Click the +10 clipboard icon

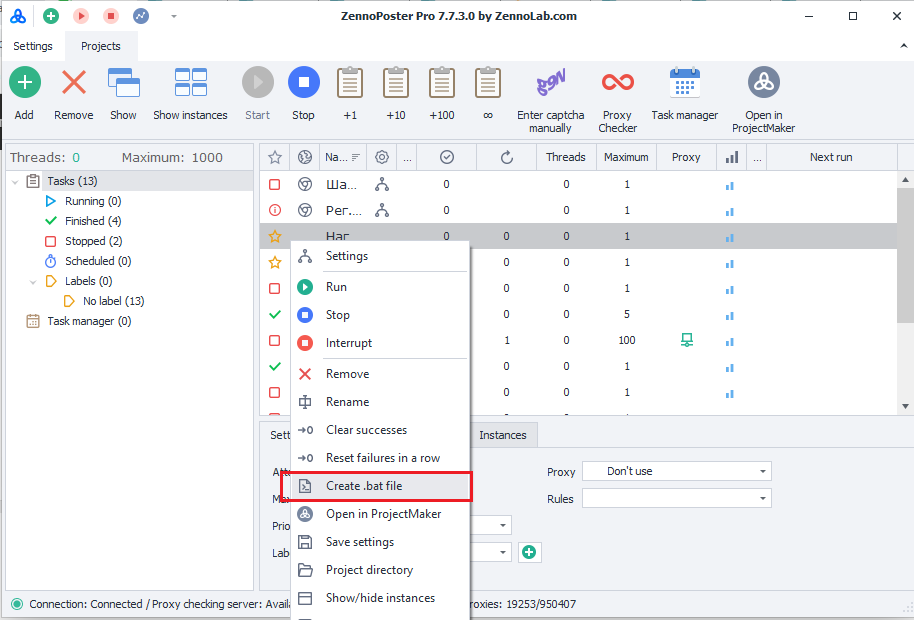coord(396,82)
